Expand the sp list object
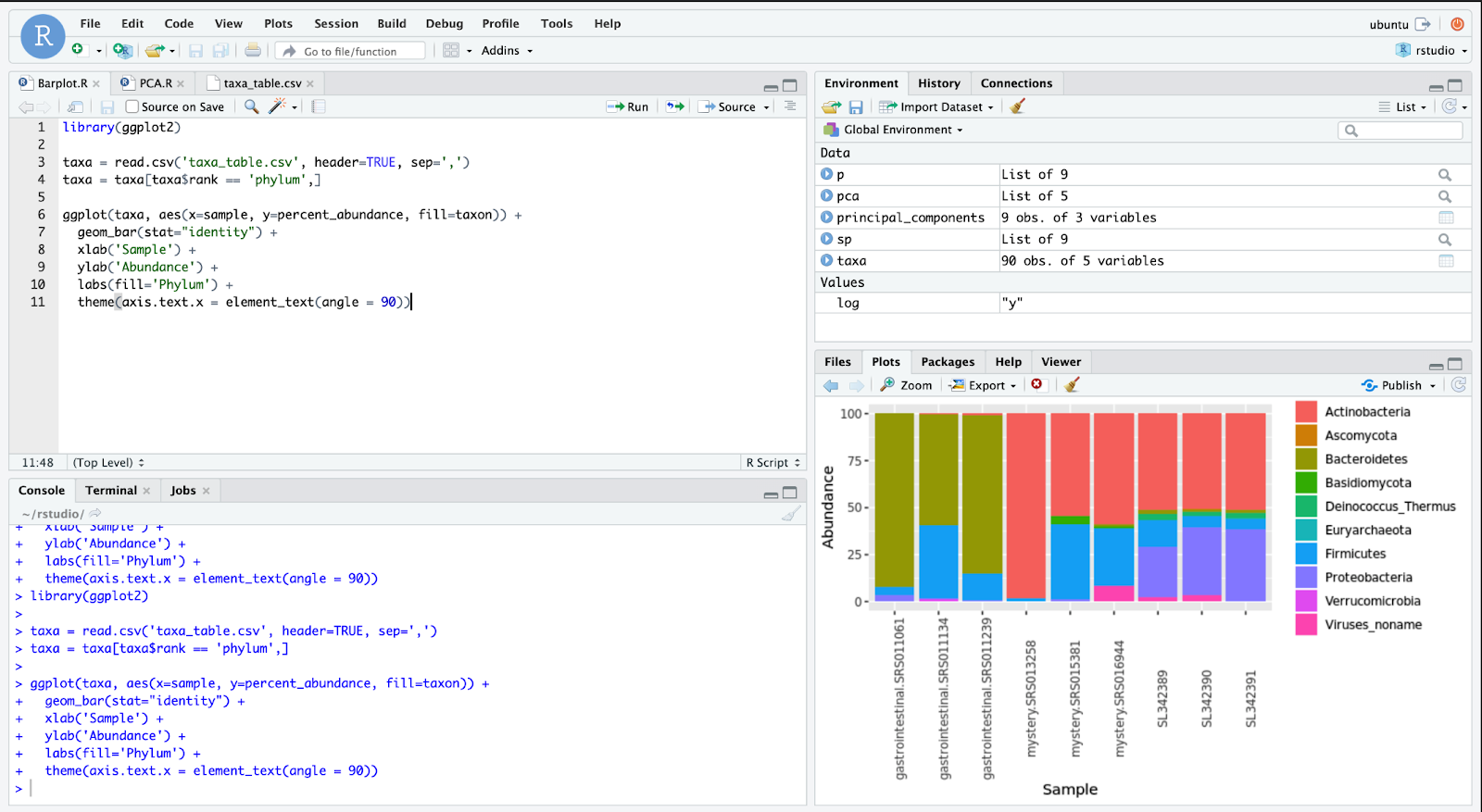 [x=826, y=239]
